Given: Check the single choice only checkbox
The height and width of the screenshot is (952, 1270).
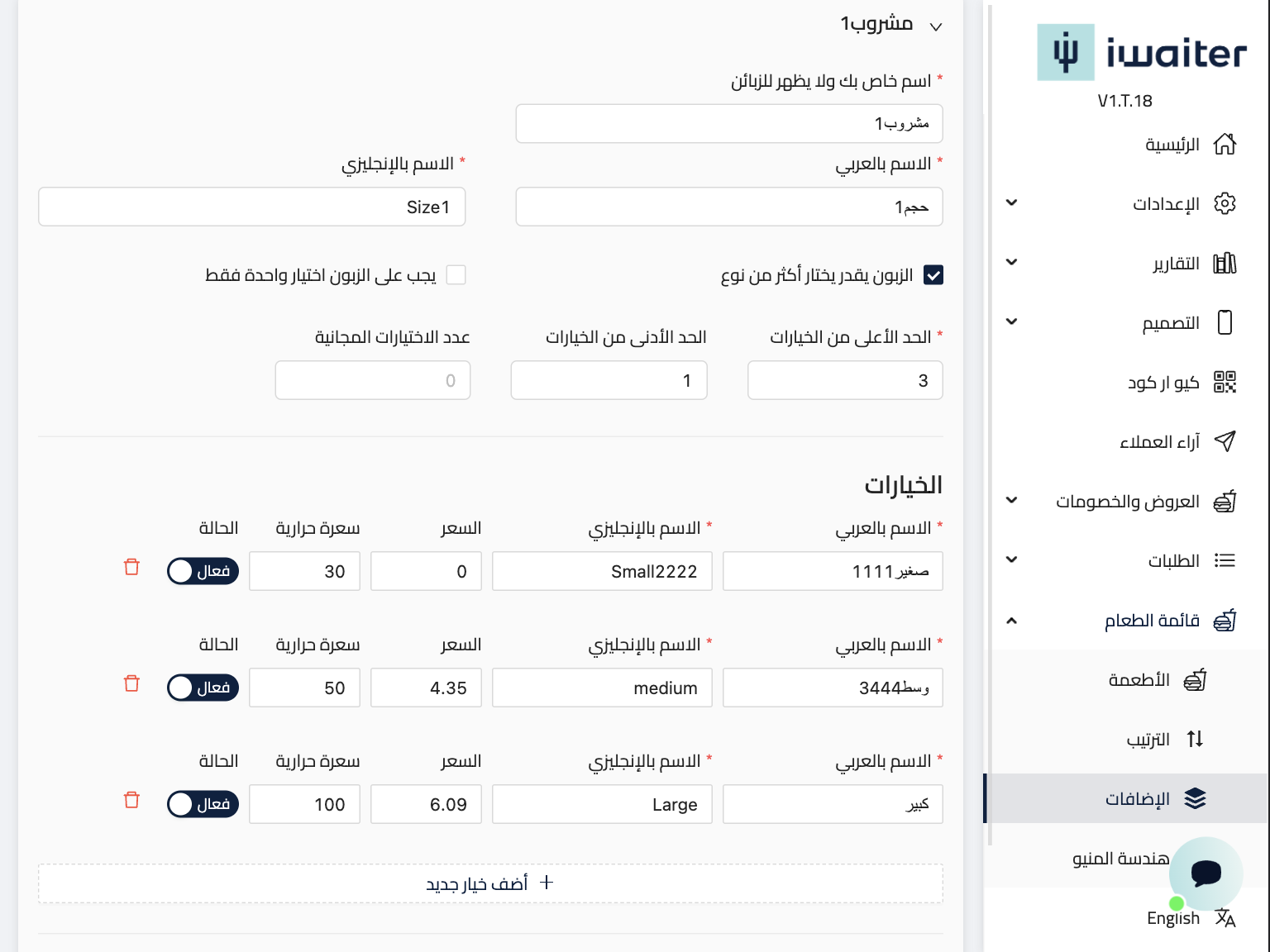Looking at the screenshot, I should click(456, 275).
